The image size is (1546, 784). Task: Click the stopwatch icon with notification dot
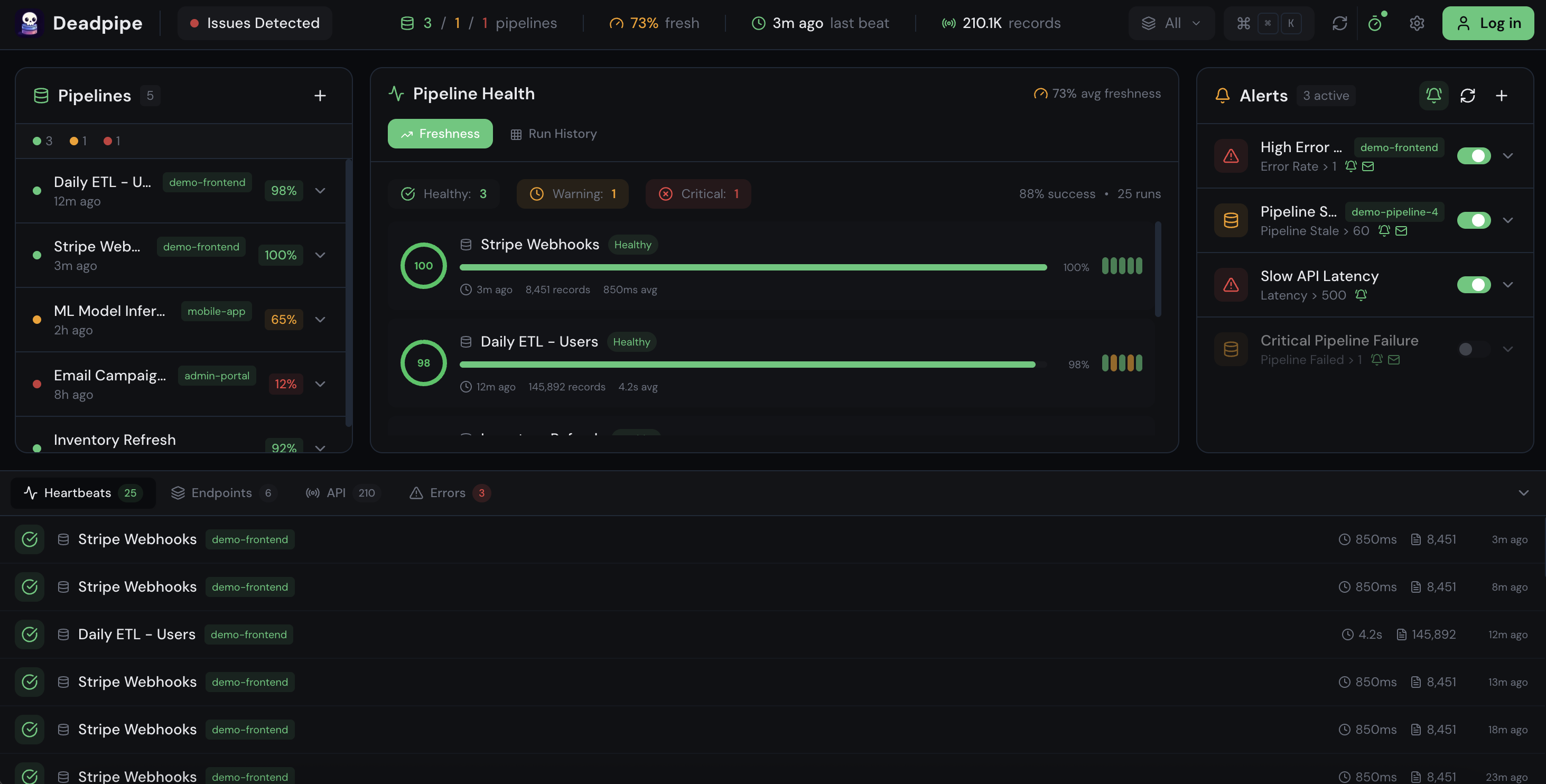(x=1375, y=23)
